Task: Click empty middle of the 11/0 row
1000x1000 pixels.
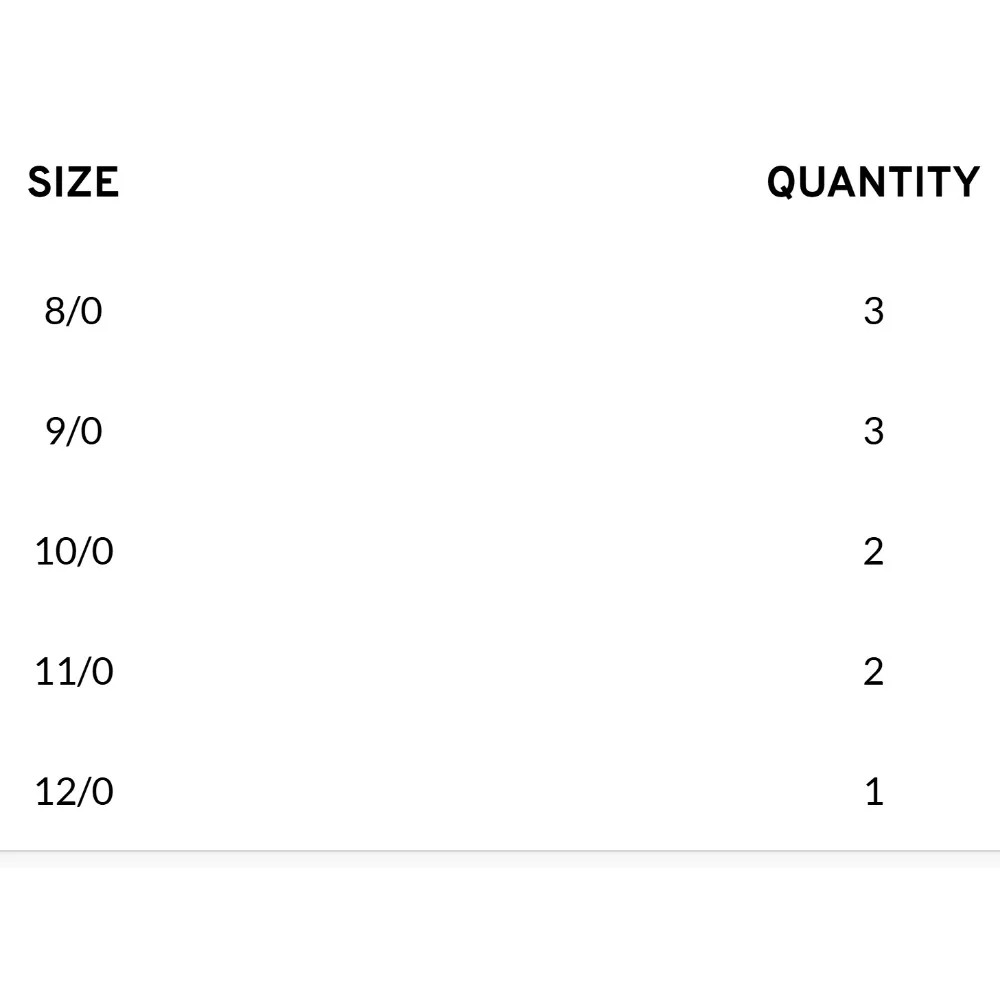Action: click(485, 672)
